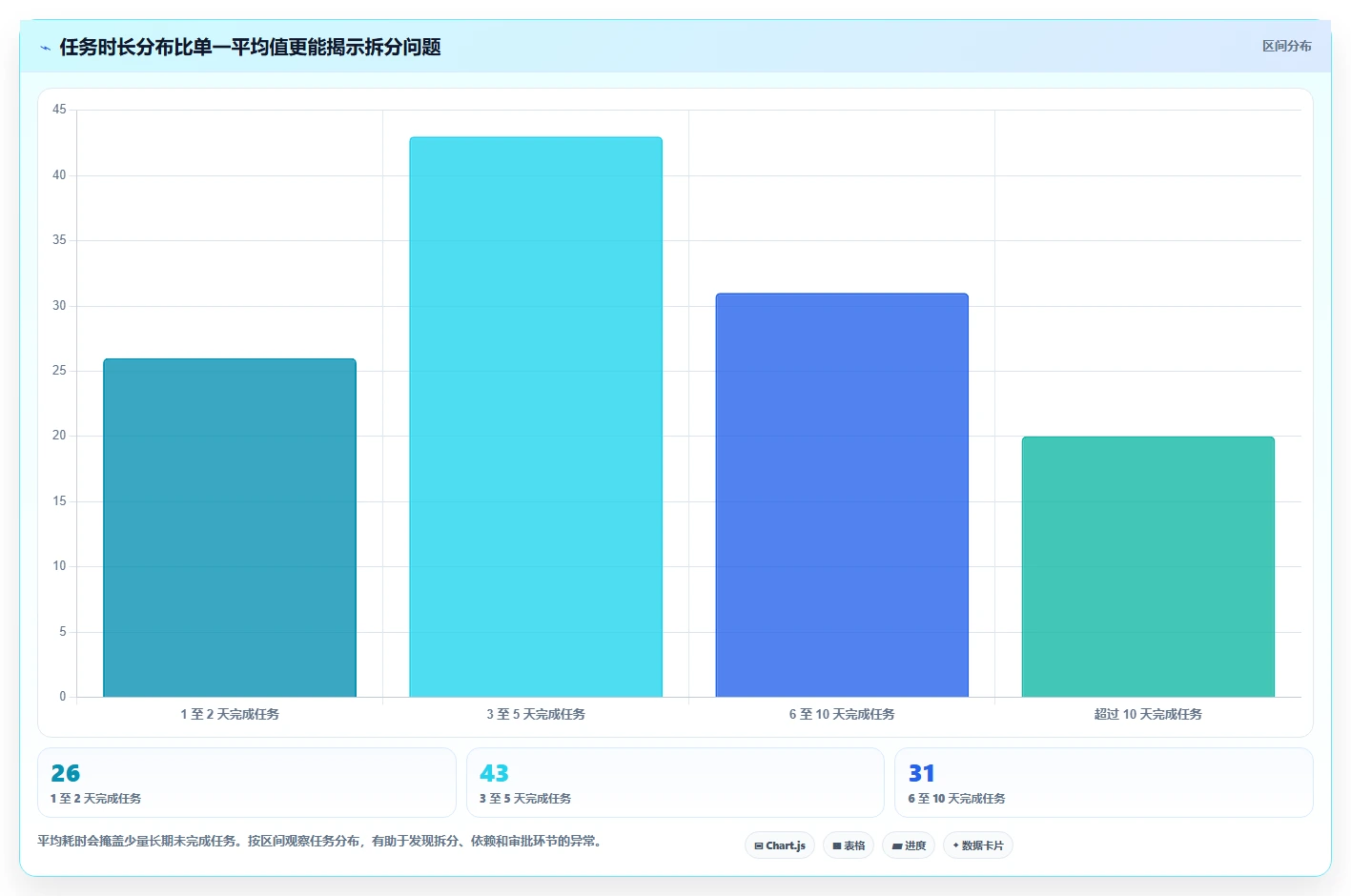The height and width of the screenshot is (896, 1351).
Task: Select the stat card showing 43
Action: click(675, 783)
